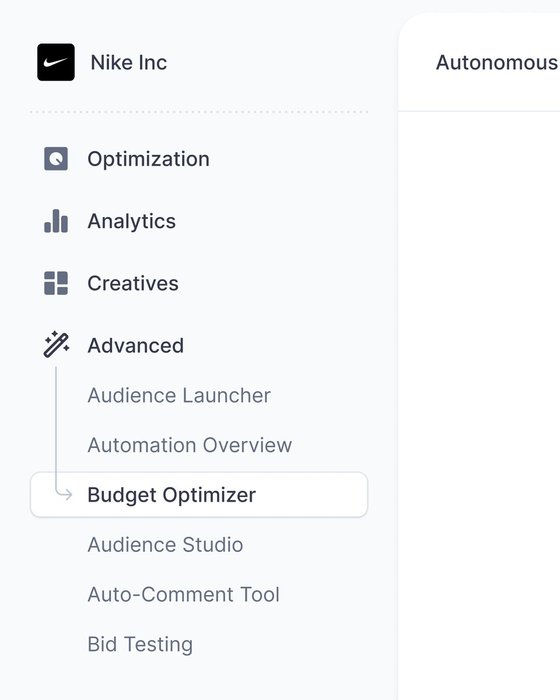Collapse the Advanced menu group
The image size is (560, 700).
(x=136, y=346)
